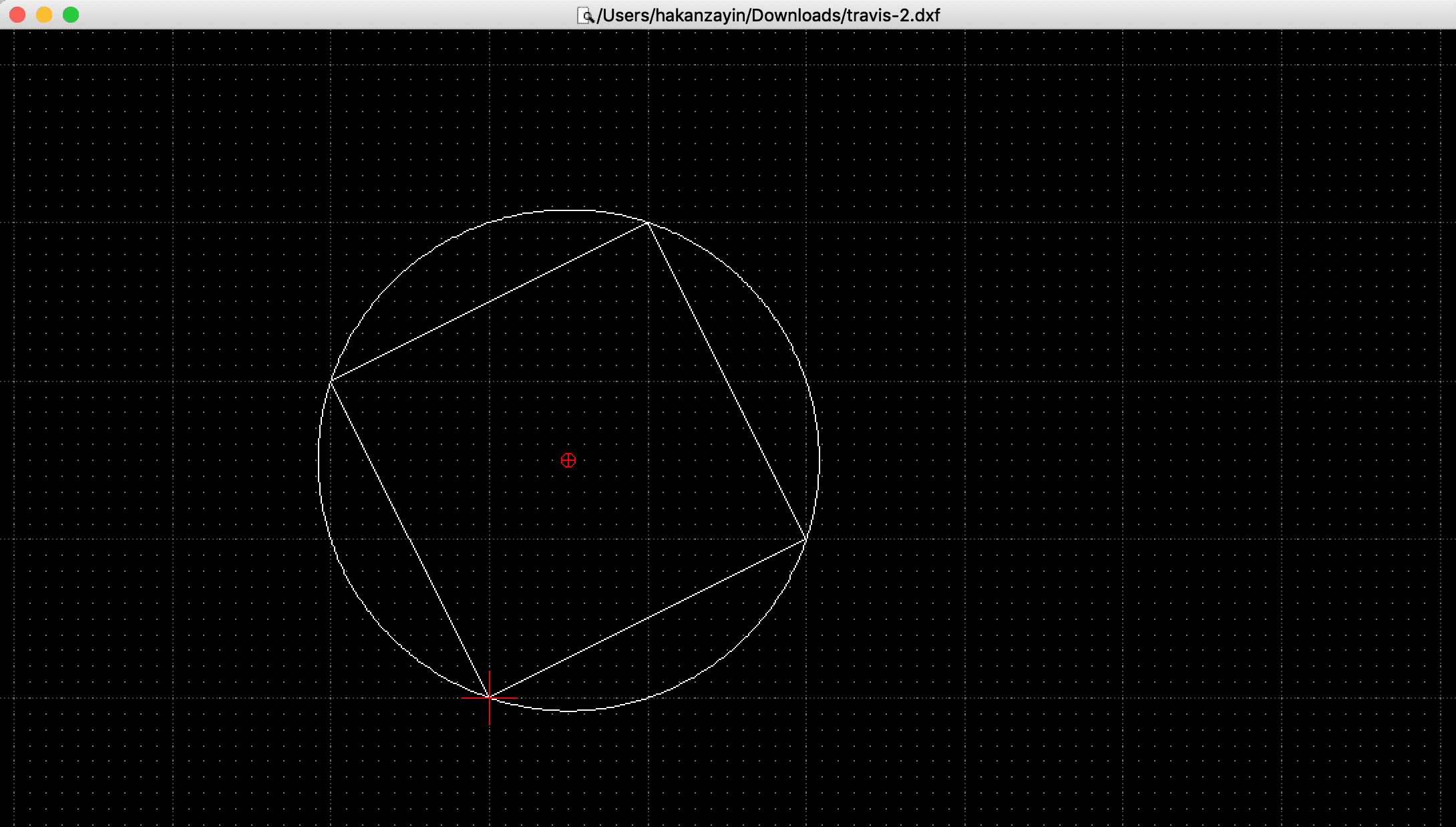Click the document proxy icon in title bar
Viewport: 1456px width, 827px height.
pos(585,15)
